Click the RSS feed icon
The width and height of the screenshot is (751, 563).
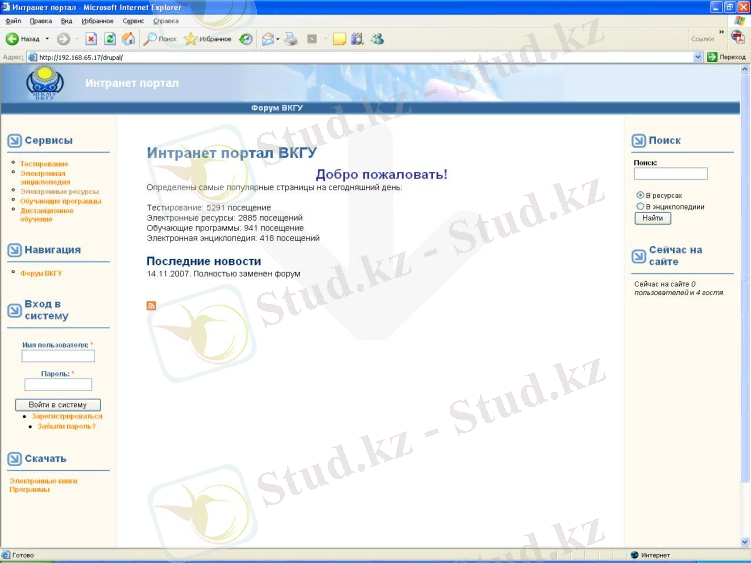coord(151,306)
